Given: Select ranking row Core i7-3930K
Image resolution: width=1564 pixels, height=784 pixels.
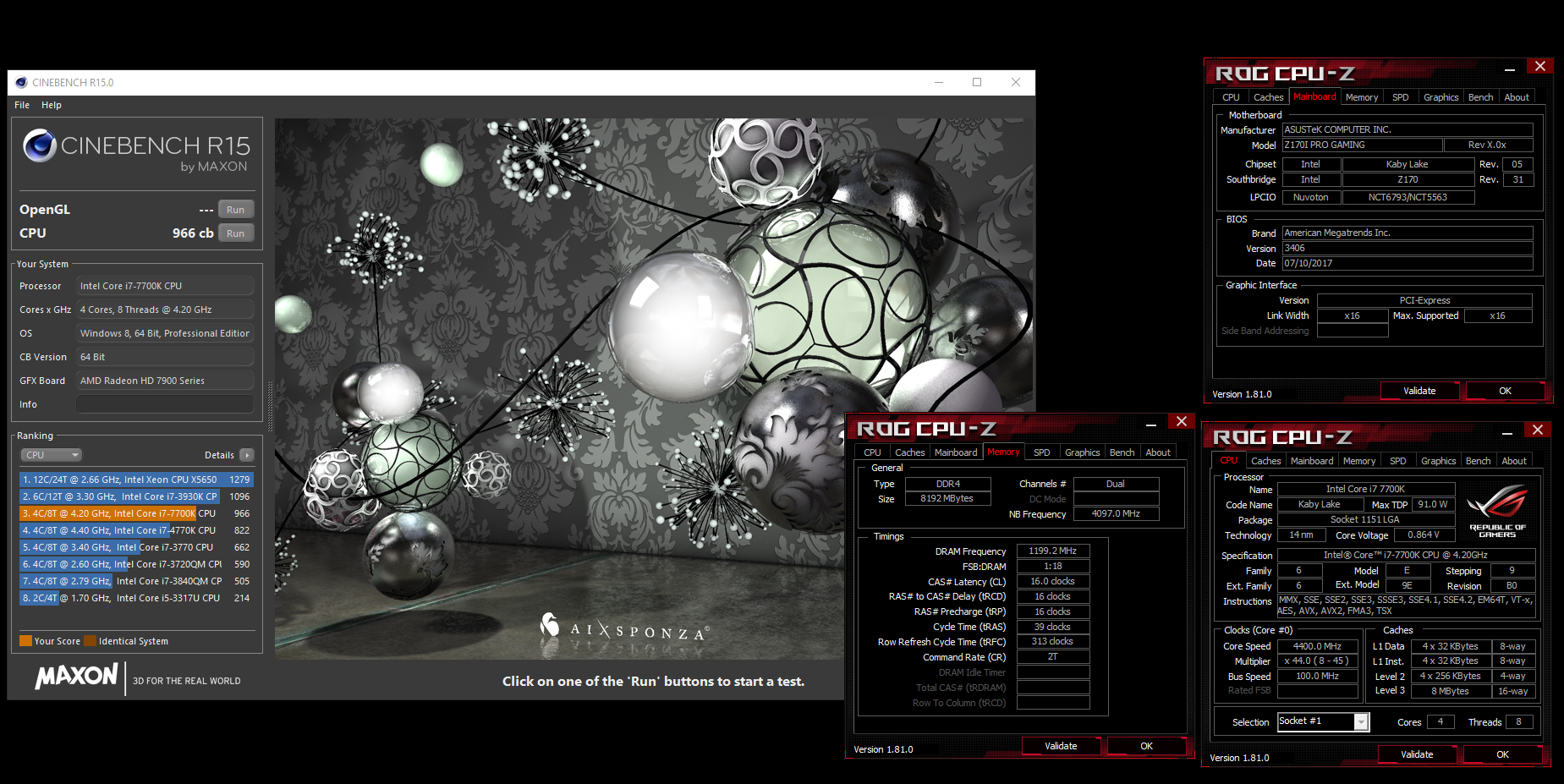Looking at the screenshot, I should click(x=136, y=496).
